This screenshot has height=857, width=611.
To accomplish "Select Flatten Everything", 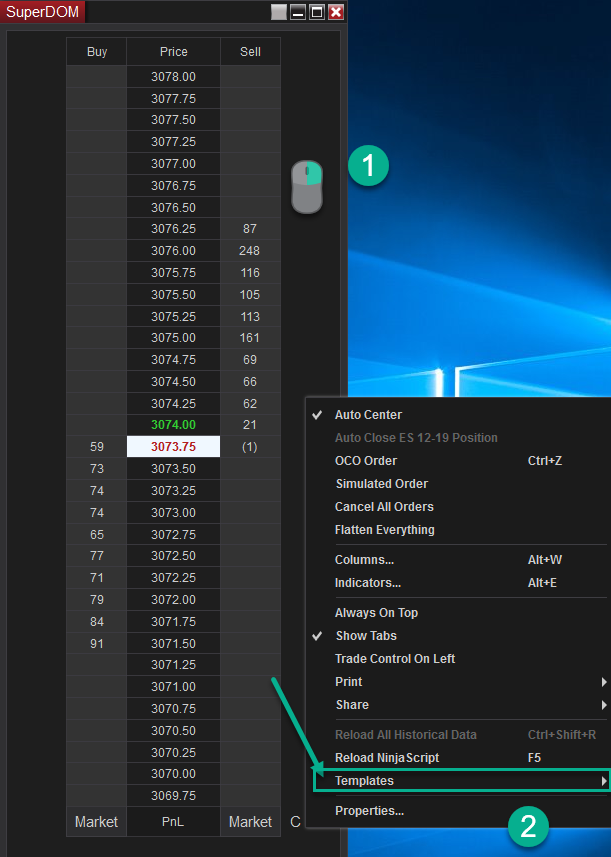I will 458,530.
